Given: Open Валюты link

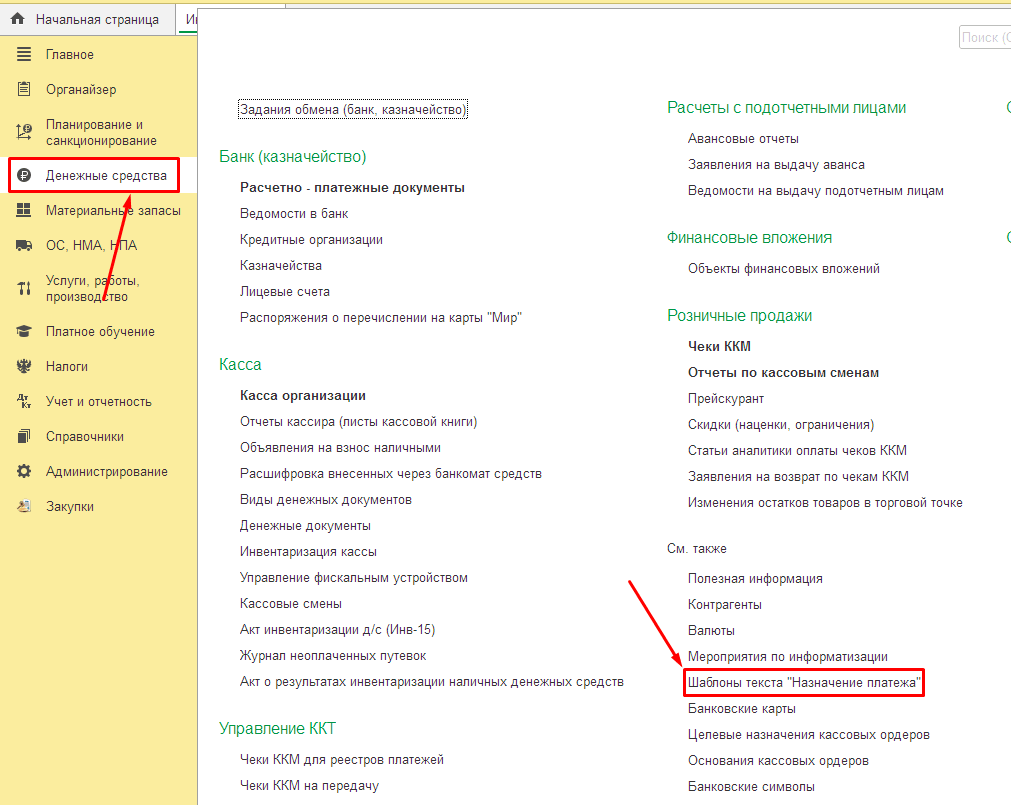Looking at the screenshot, I should tap(711, 631).
